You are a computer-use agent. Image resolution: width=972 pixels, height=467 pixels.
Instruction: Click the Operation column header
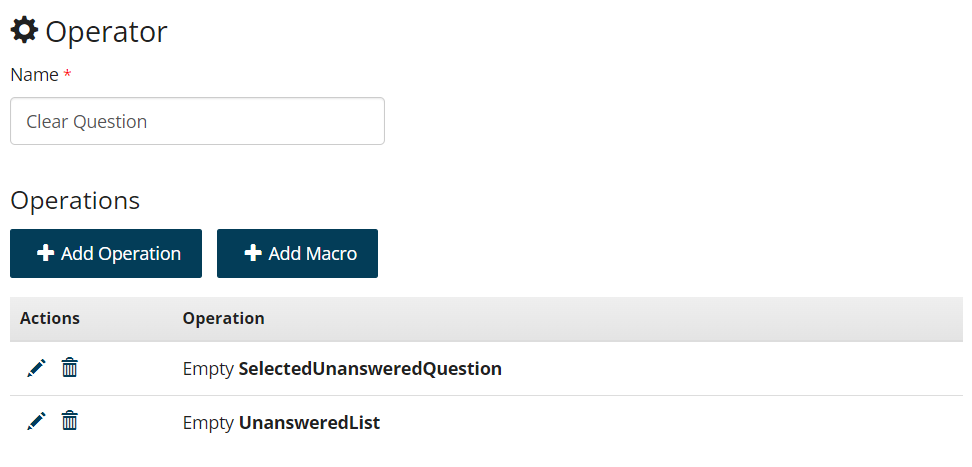point(223,318)
